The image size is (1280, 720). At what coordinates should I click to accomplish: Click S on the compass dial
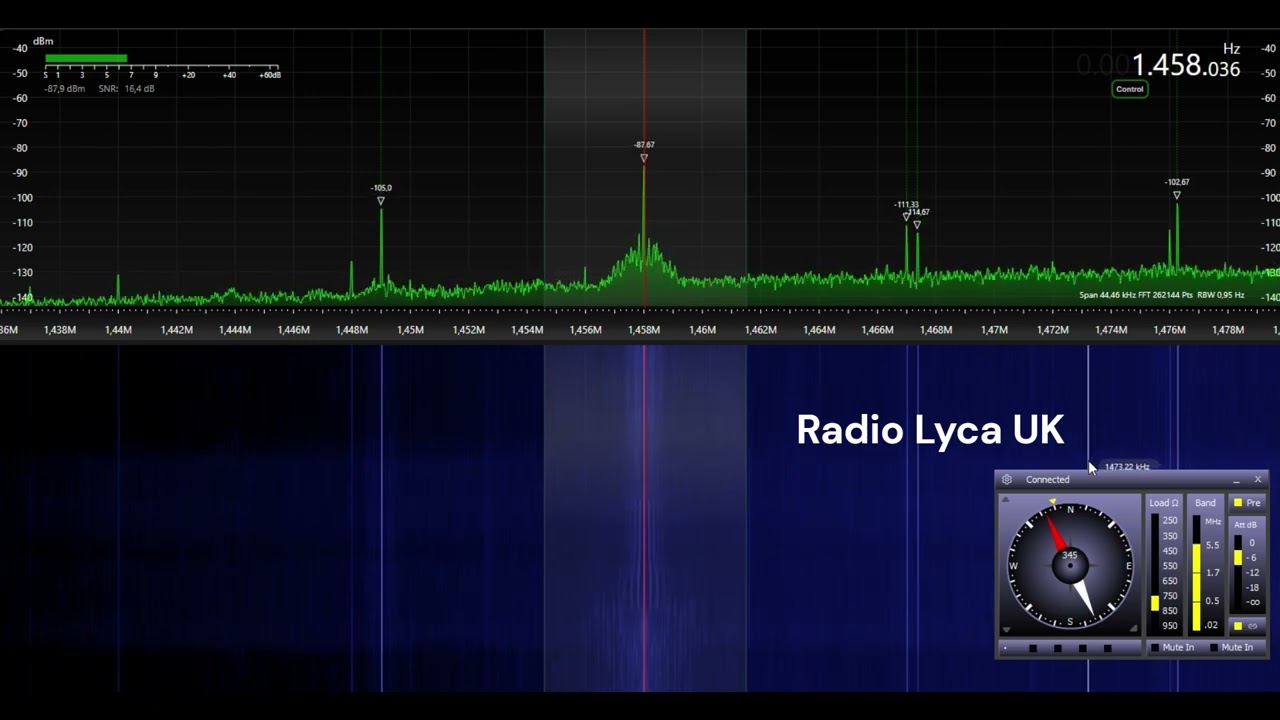(x=1070, y=621)
